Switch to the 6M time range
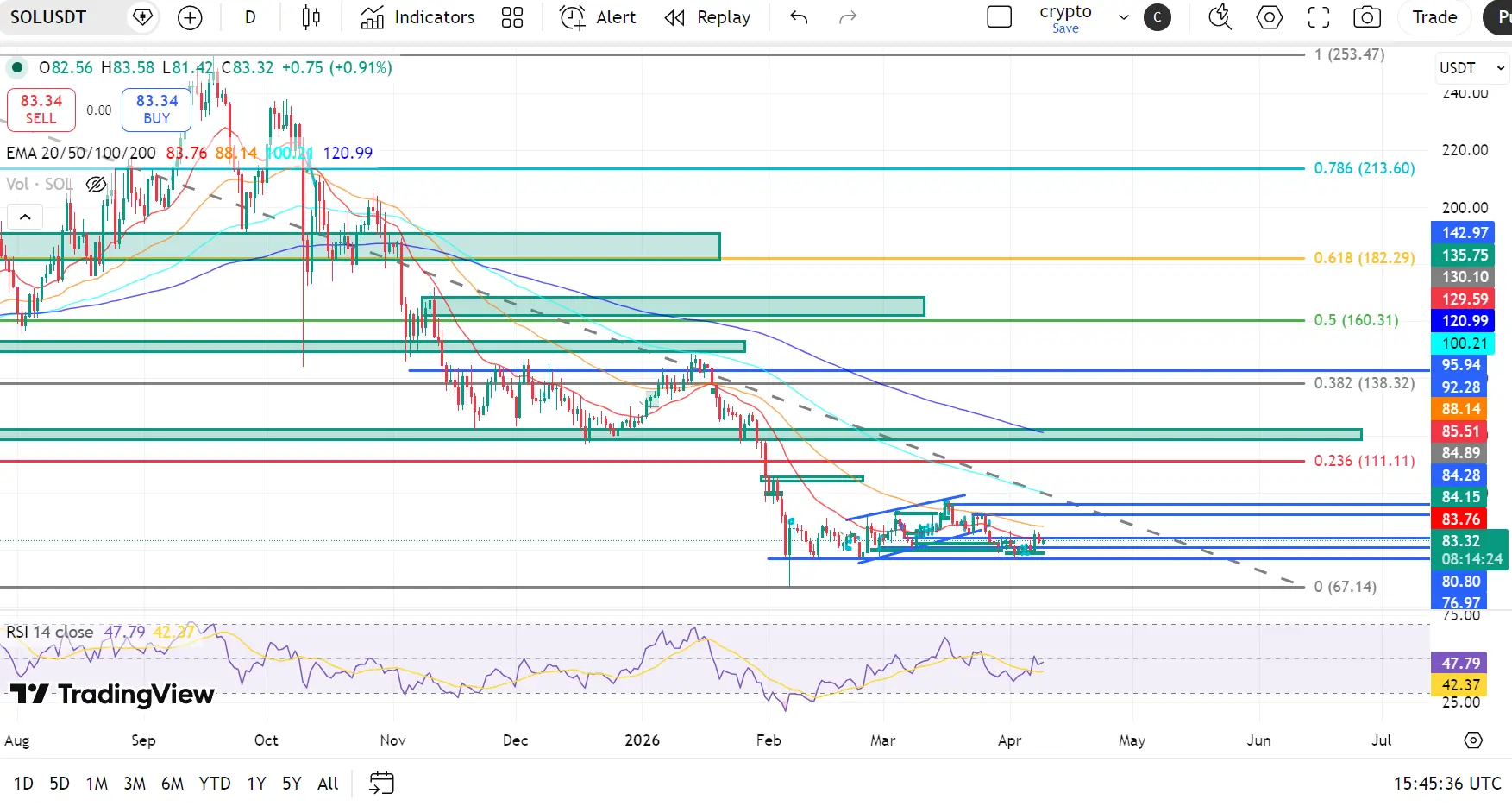Image resolution: width=1512 pixels, height=806 pixels. [x=173, y=784]
